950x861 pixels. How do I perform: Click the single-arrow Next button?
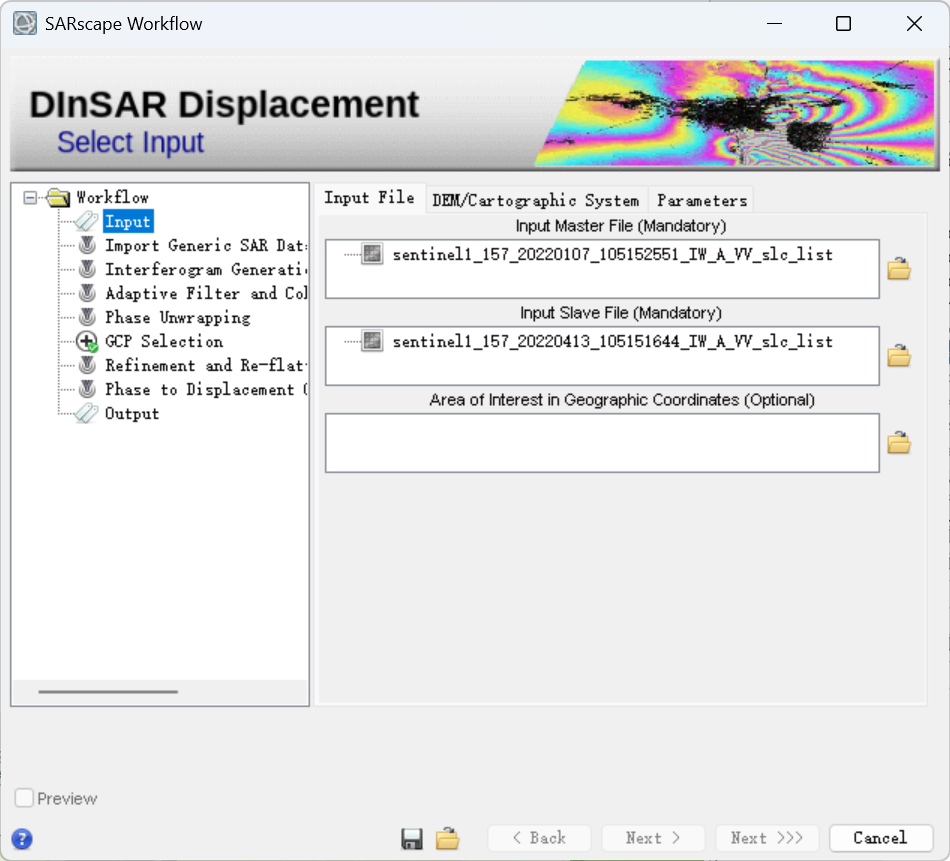point(653,838)
